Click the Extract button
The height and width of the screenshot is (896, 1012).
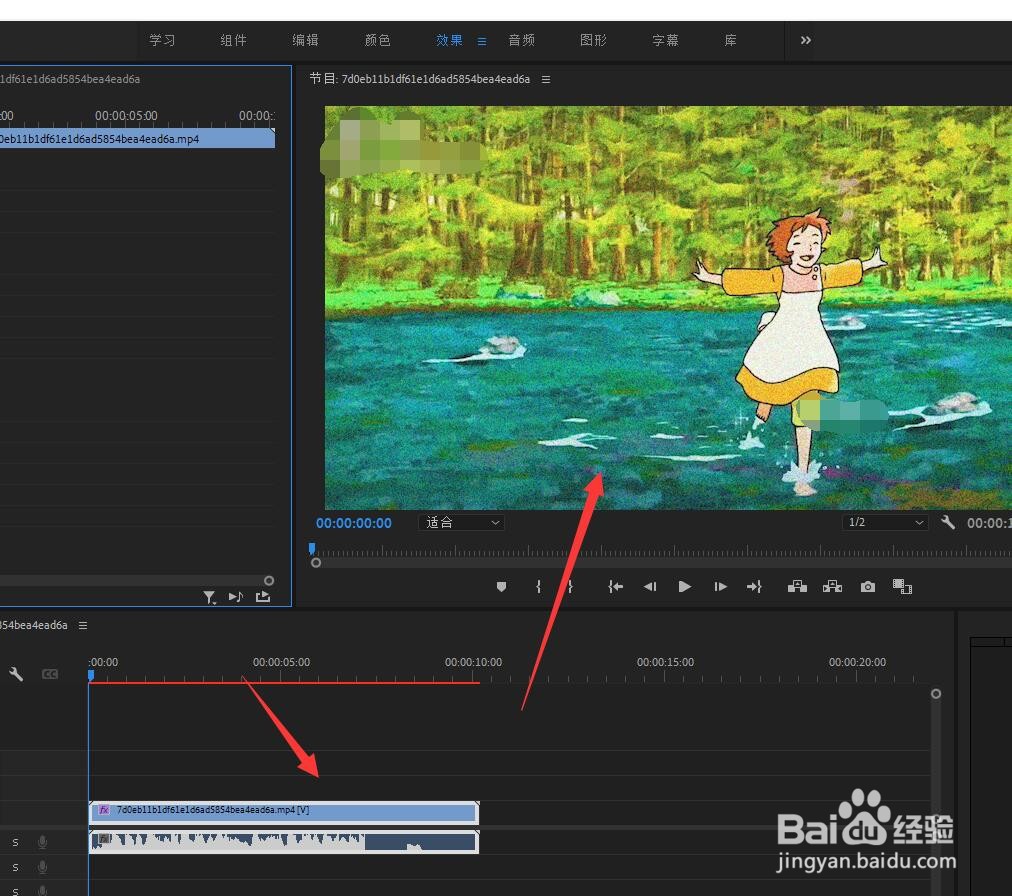pos(832,586)
